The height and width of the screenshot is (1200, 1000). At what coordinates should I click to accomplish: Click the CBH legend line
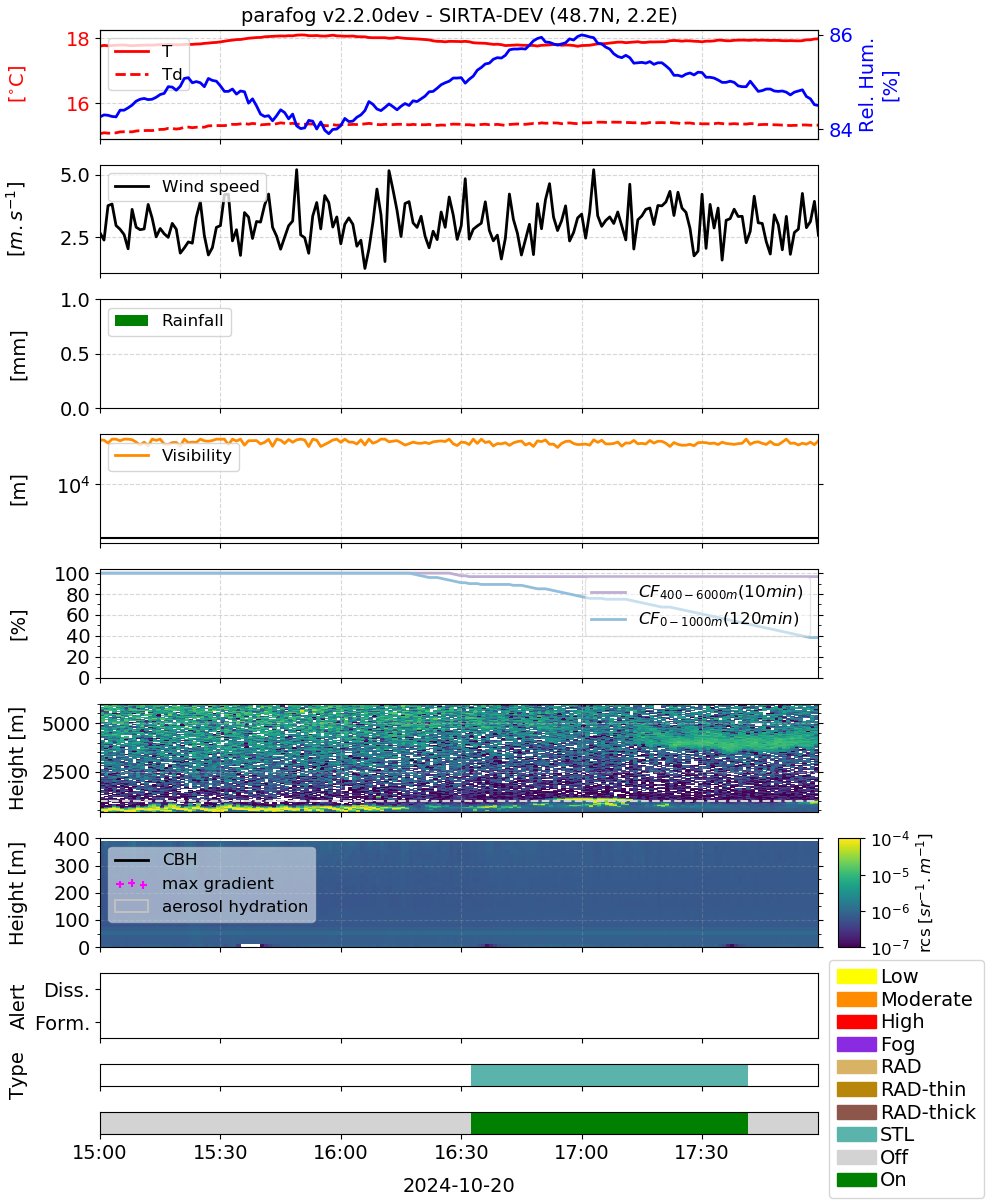(132, 860)
